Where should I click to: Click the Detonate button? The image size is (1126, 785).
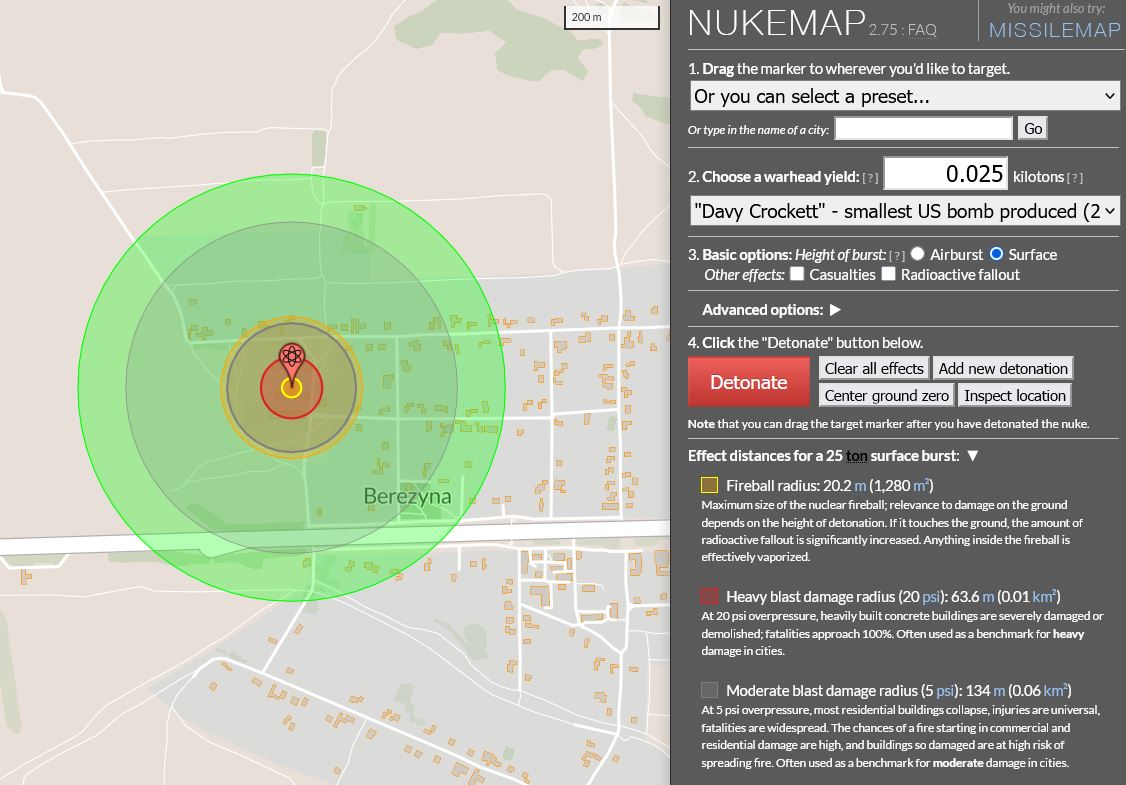click(x=748, y=382)
